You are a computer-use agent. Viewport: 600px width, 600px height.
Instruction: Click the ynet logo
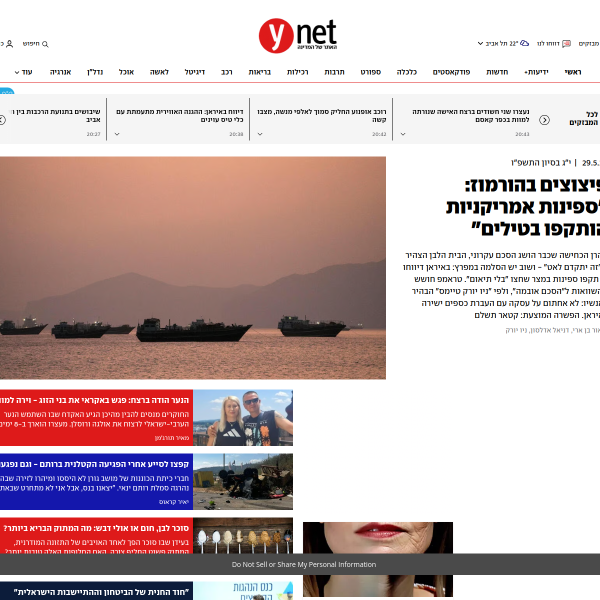(x=298, y=36)
